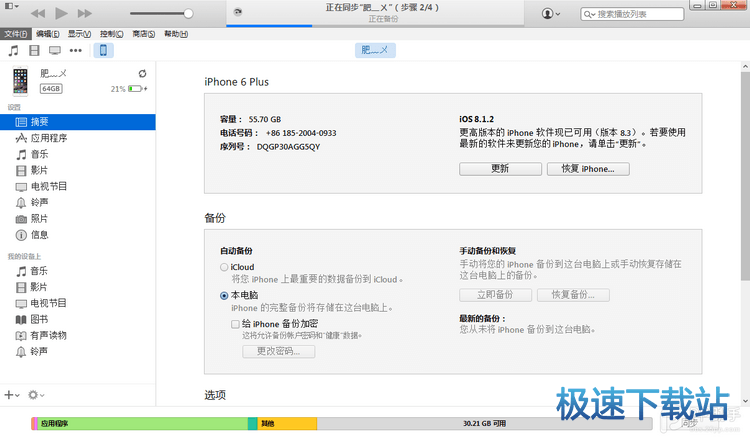Open the 文件 menu
The width and height of the screenshot is (750, 441).
[x=16, y=34]
